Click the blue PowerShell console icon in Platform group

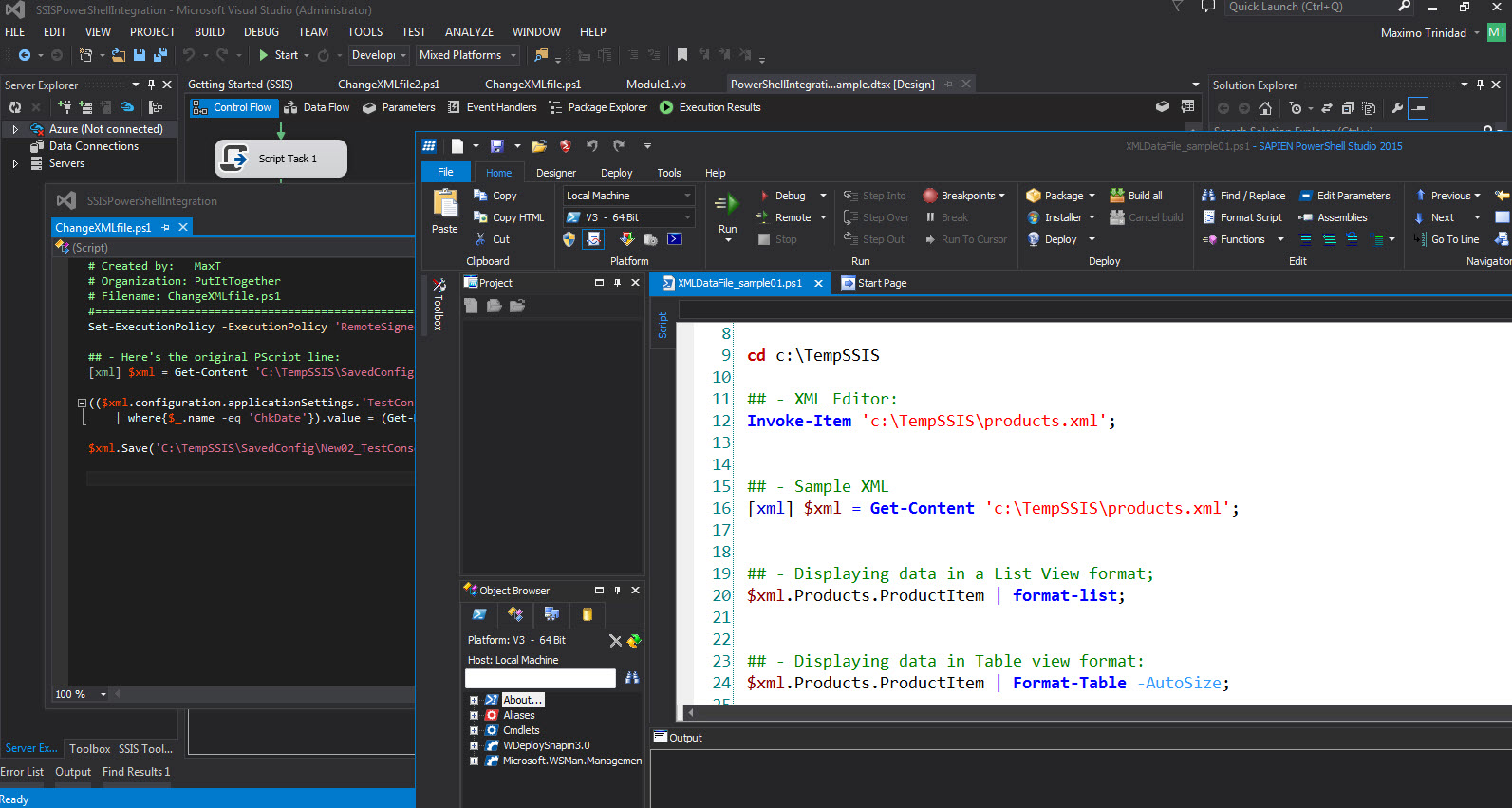click(x=675, y=239)
